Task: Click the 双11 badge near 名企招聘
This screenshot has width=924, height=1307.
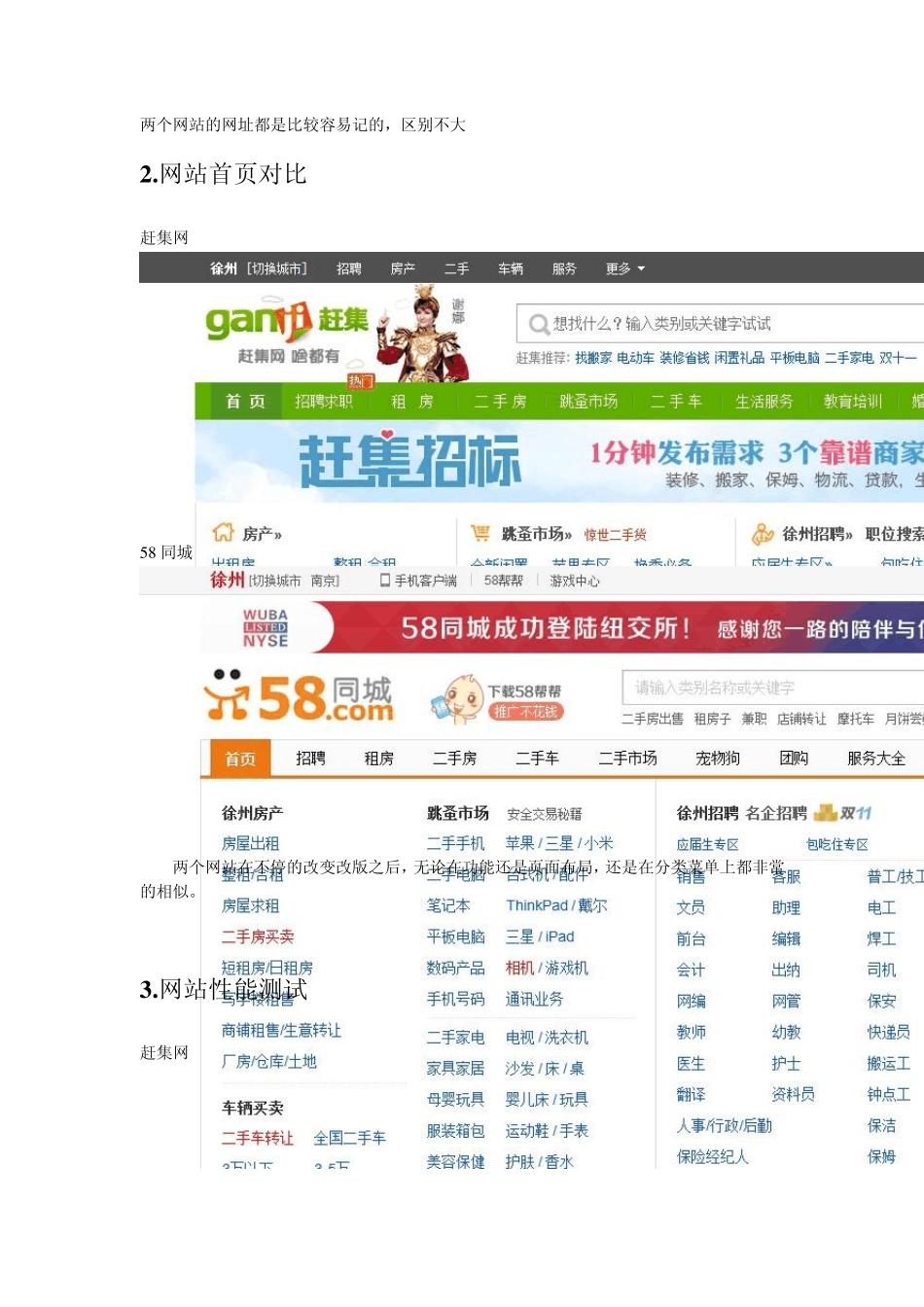Action: click(843, 812)
